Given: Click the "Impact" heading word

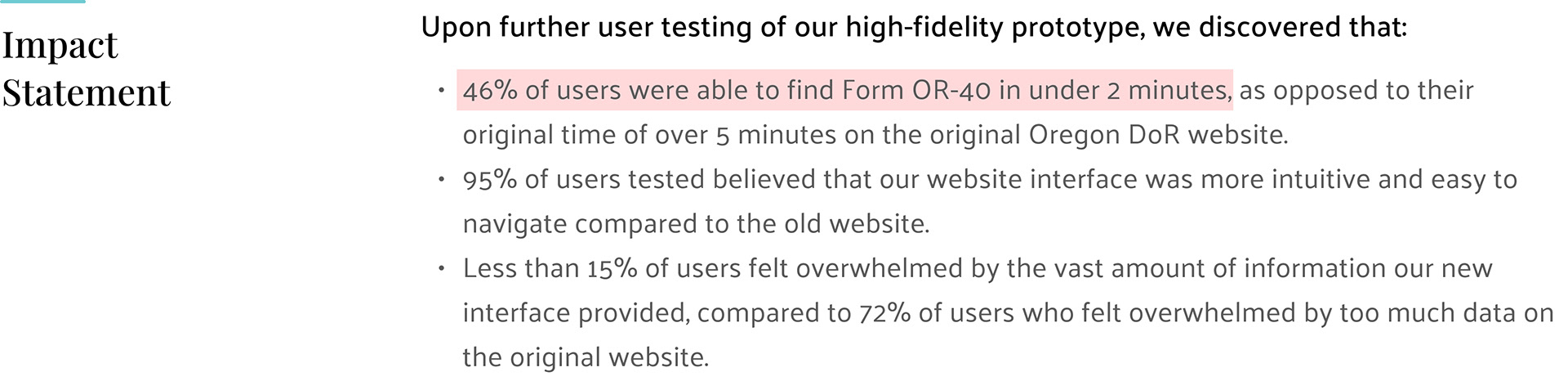Looking at the screenshot, I should (60, 46).
